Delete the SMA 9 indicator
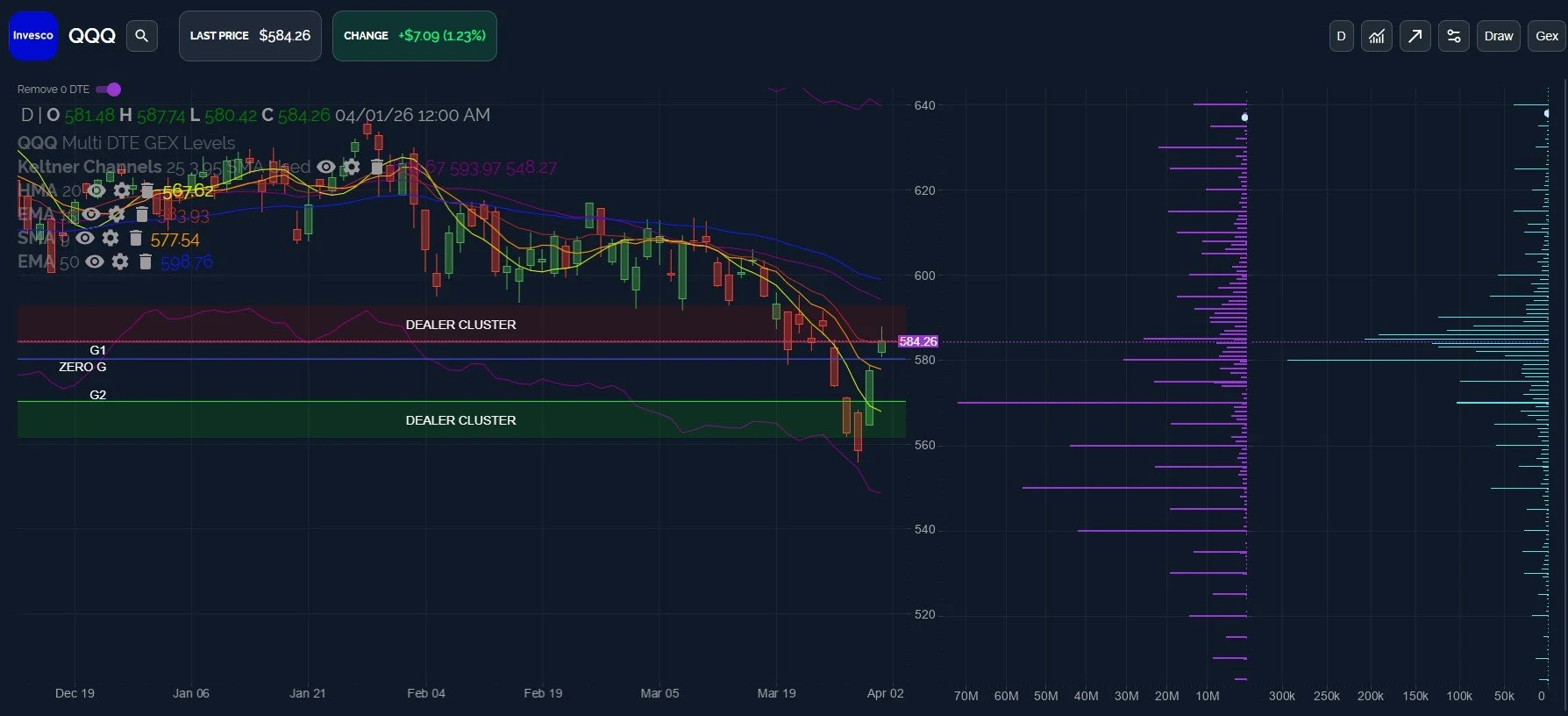This screenshot has height=716, width=1568. click(x=136, y=238)
